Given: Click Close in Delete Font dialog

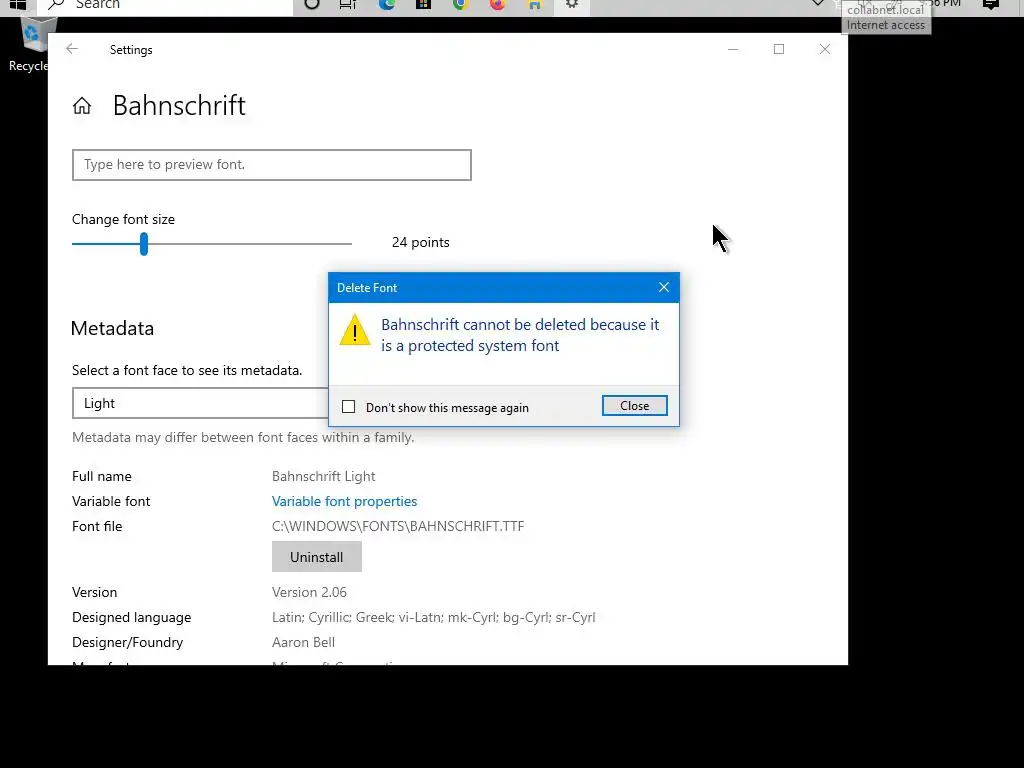Looking at the screenshot, I should click(634, 406).
